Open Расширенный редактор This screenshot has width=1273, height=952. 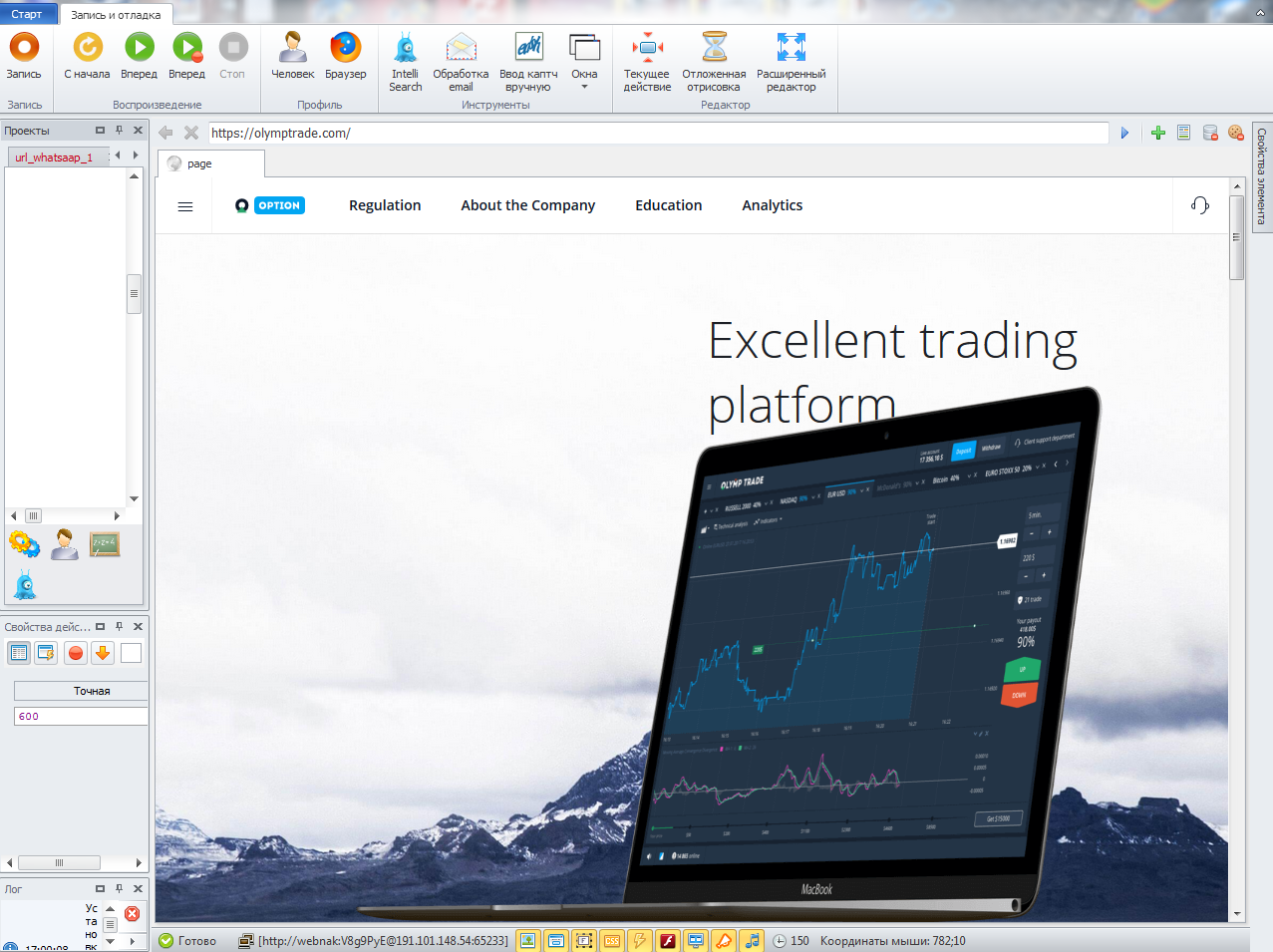tap(792, 62)
